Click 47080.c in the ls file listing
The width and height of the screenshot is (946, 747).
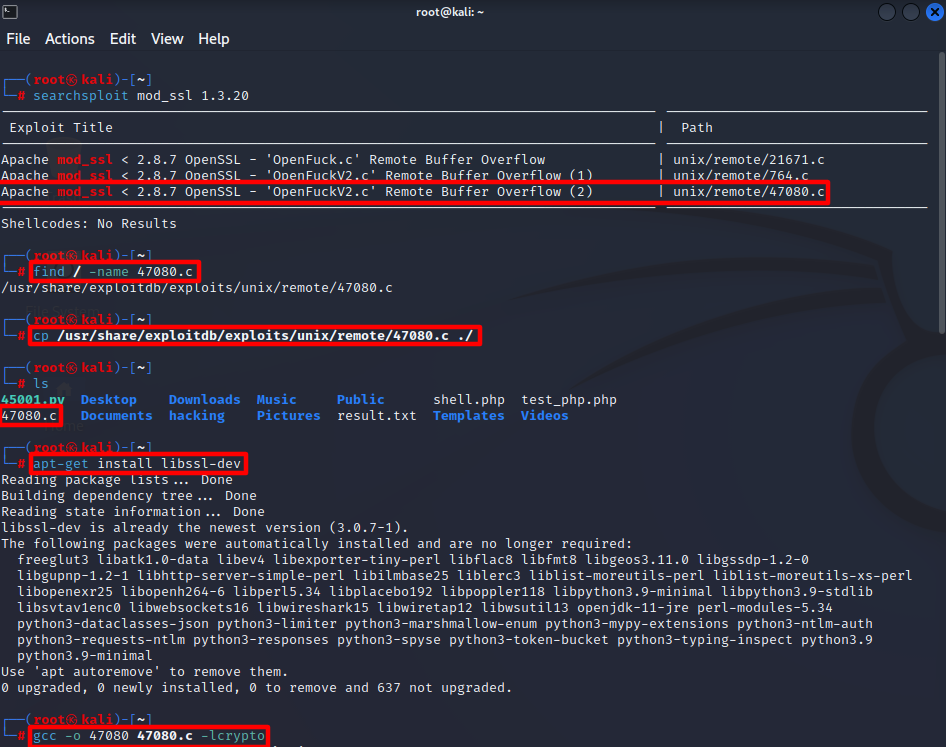point(29,416)
